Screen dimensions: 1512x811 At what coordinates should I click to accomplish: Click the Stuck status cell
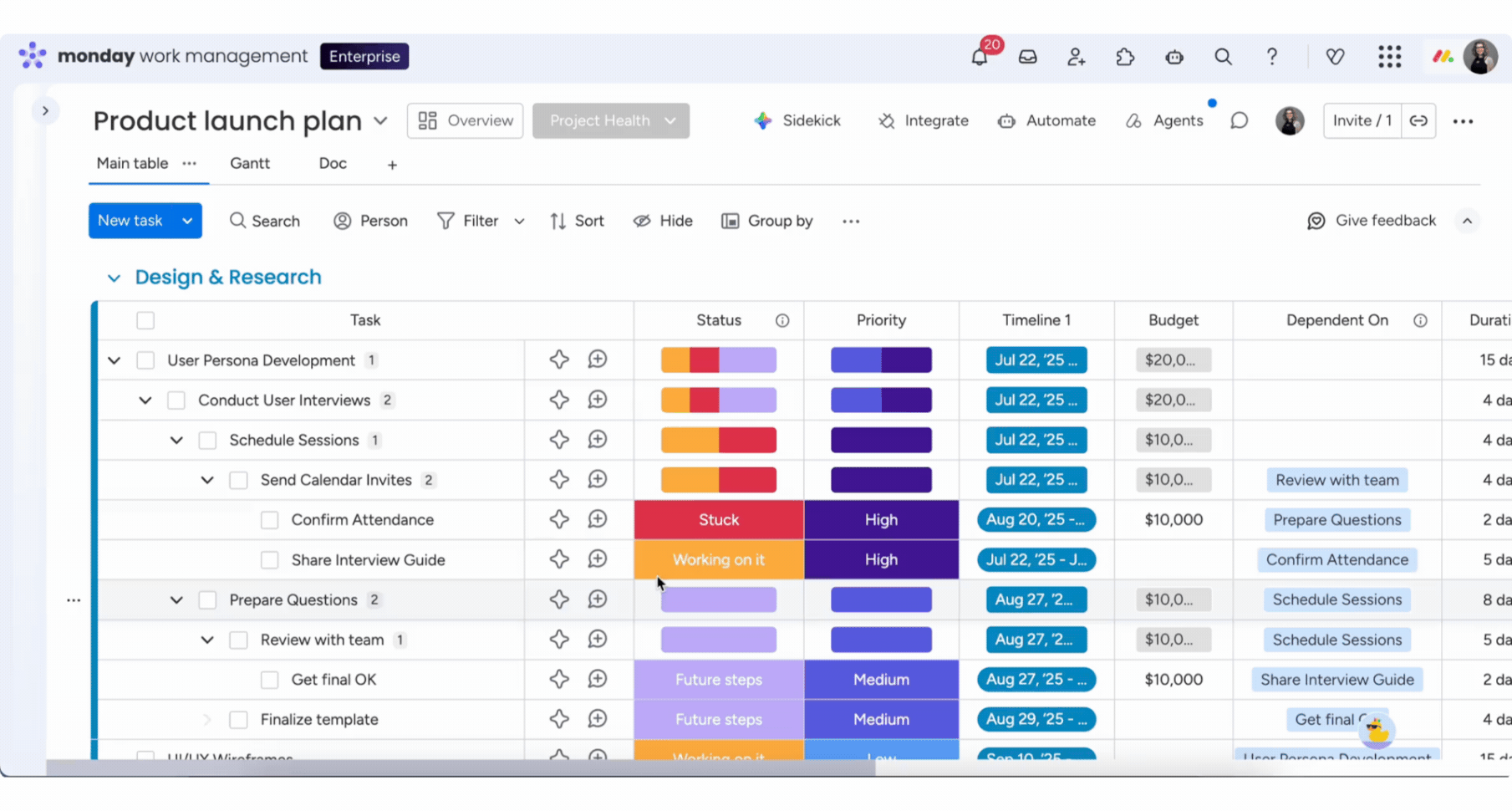click(718, 520)
